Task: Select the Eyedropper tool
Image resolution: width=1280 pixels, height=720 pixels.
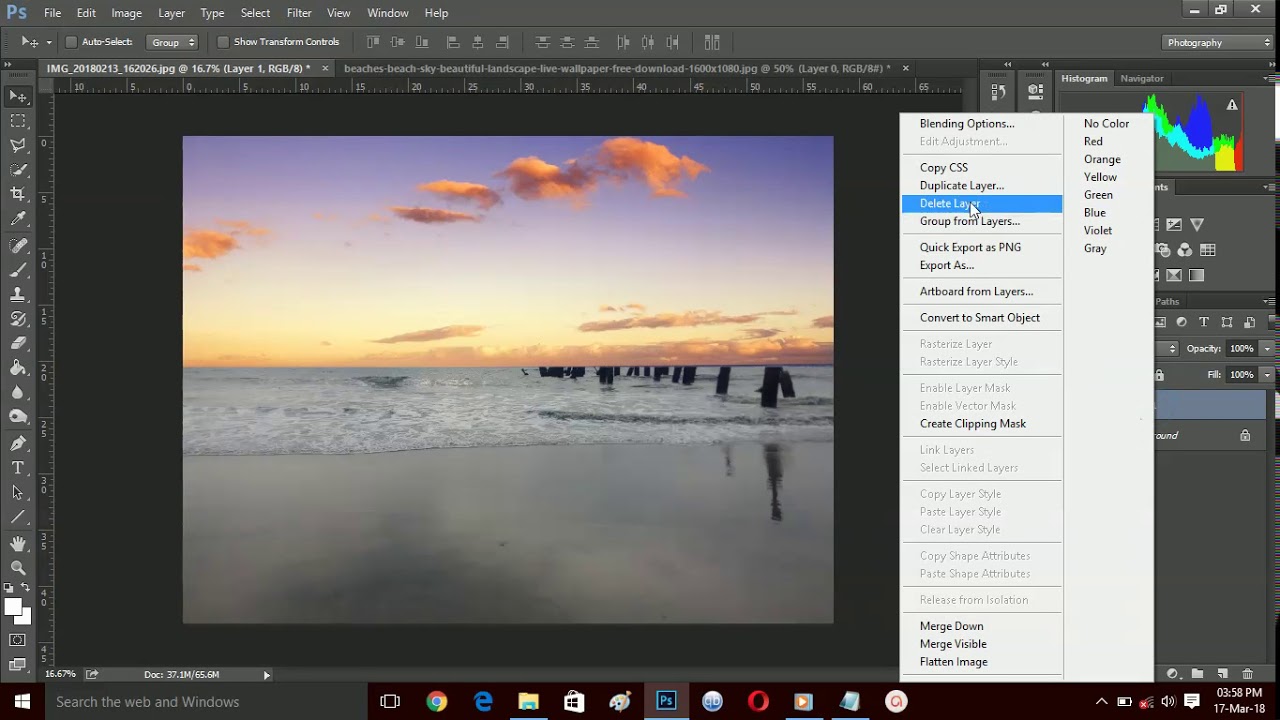Action: (x=18, y=219)
